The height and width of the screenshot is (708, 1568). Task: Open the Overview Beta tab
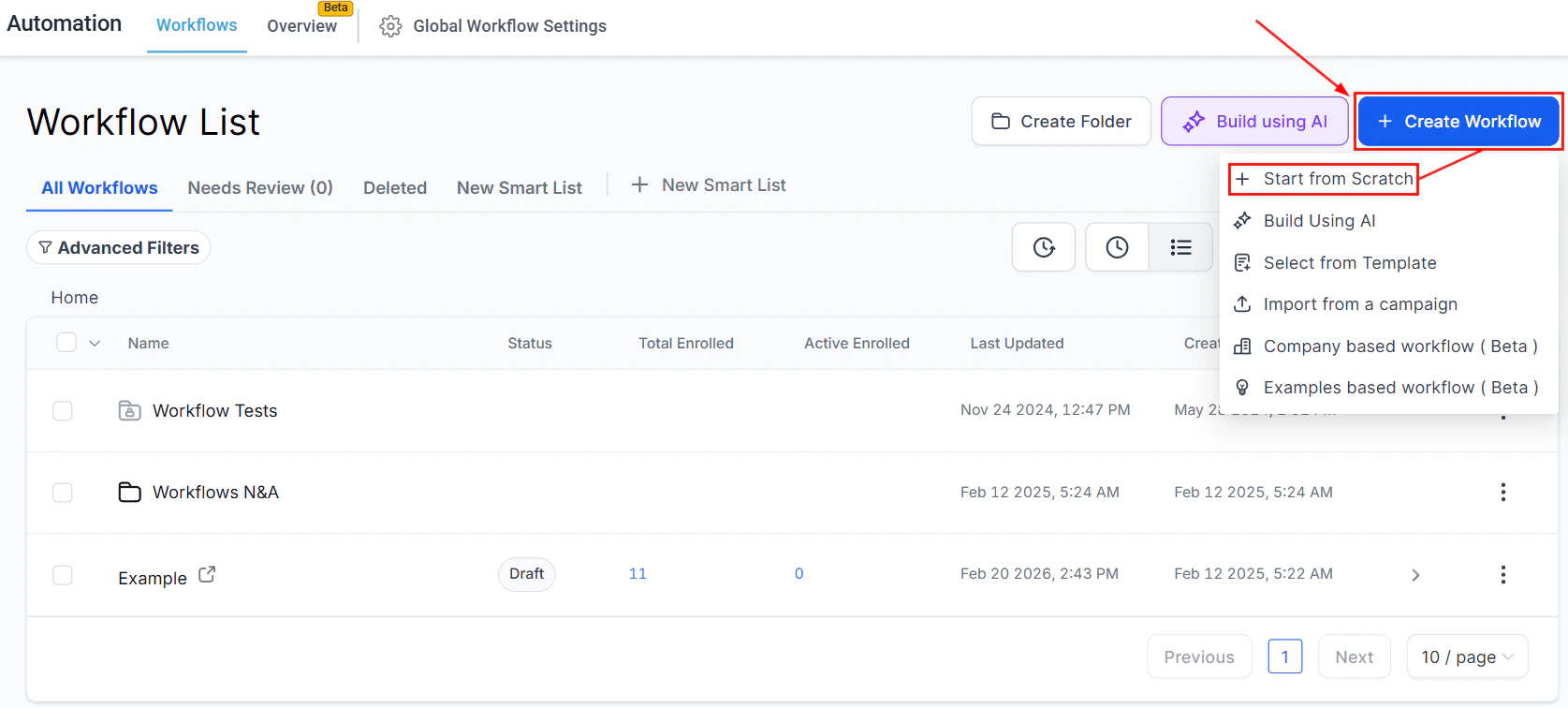click(x=302, y=25)
